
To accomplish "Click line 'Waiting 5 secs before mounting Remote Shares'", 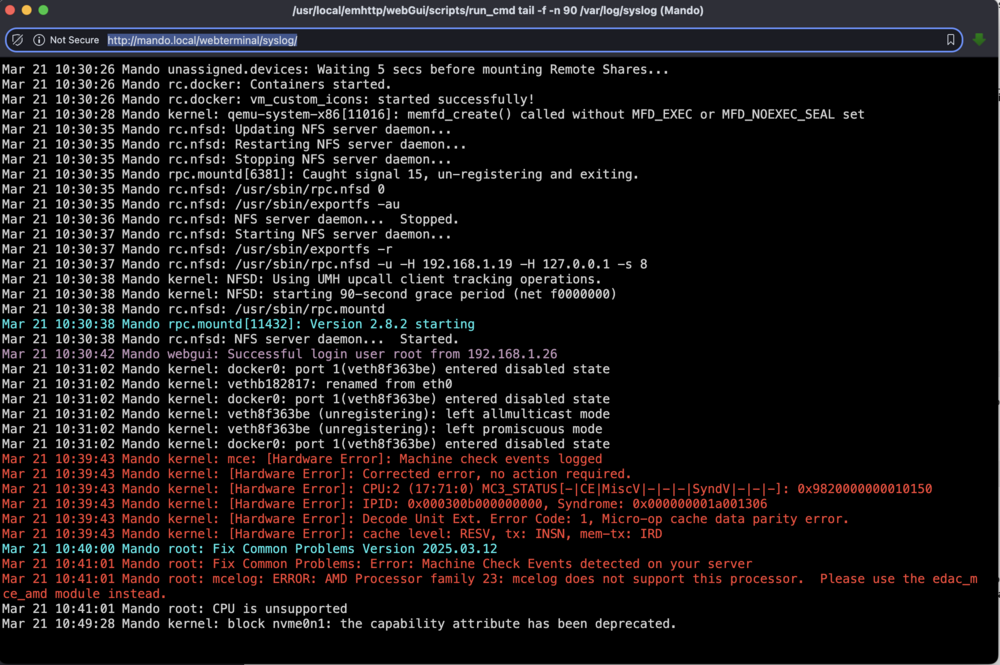I will point(335,69).
